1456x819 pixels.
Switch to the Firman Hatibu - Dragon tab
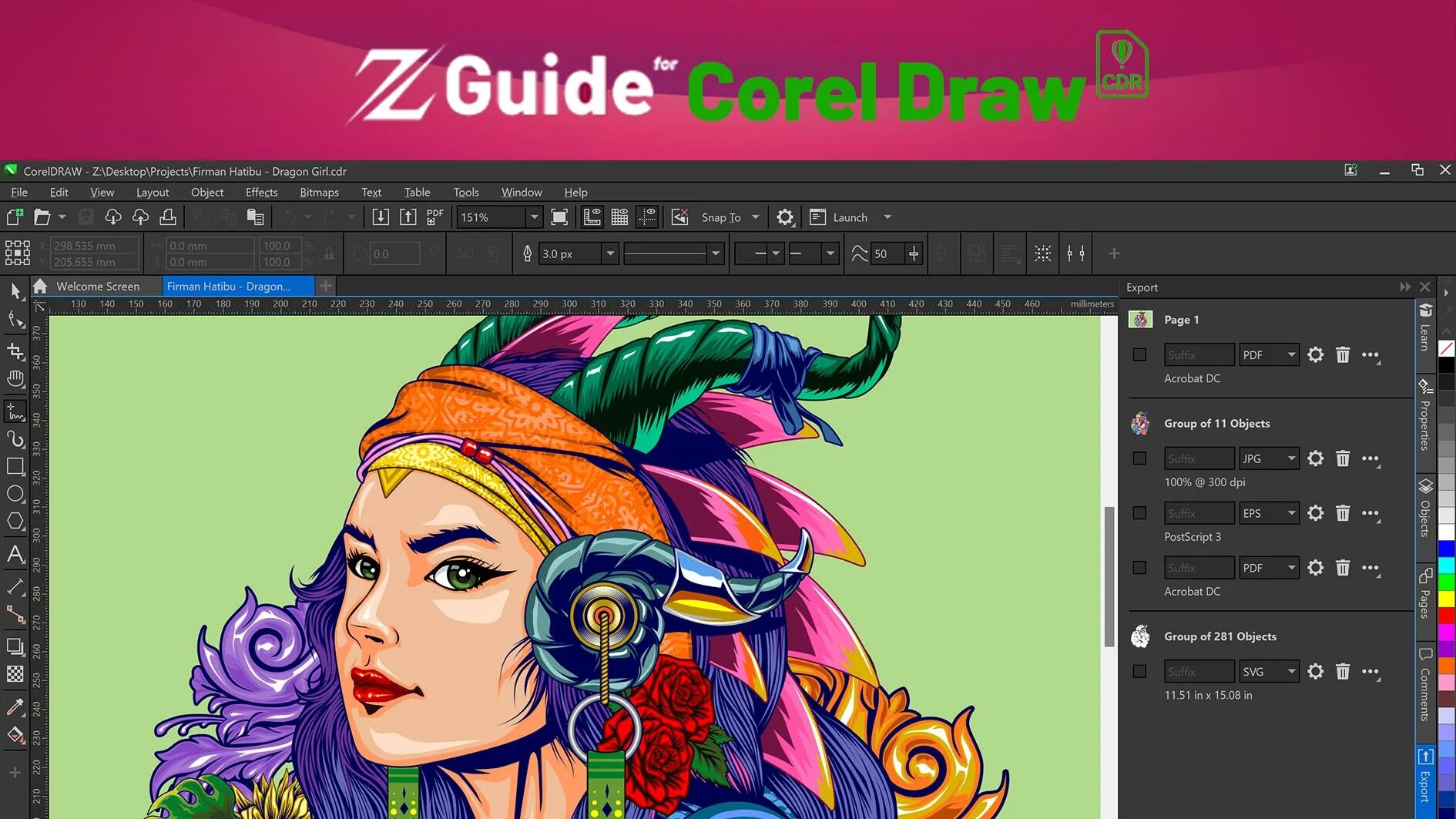coord(239,286)
